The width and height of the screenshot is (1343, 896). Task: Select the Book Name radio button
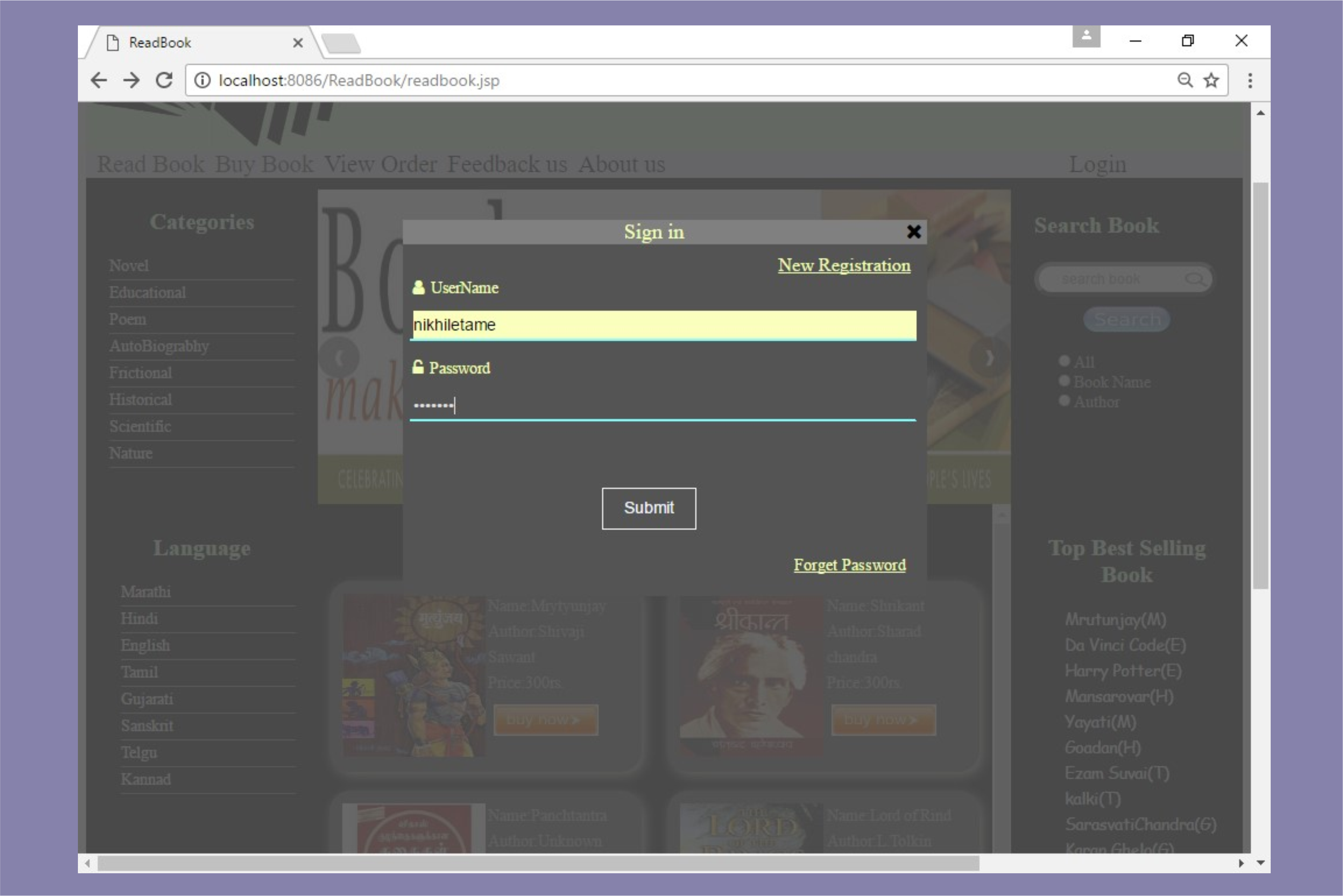pyautogui.click(x=1064, y=381)
